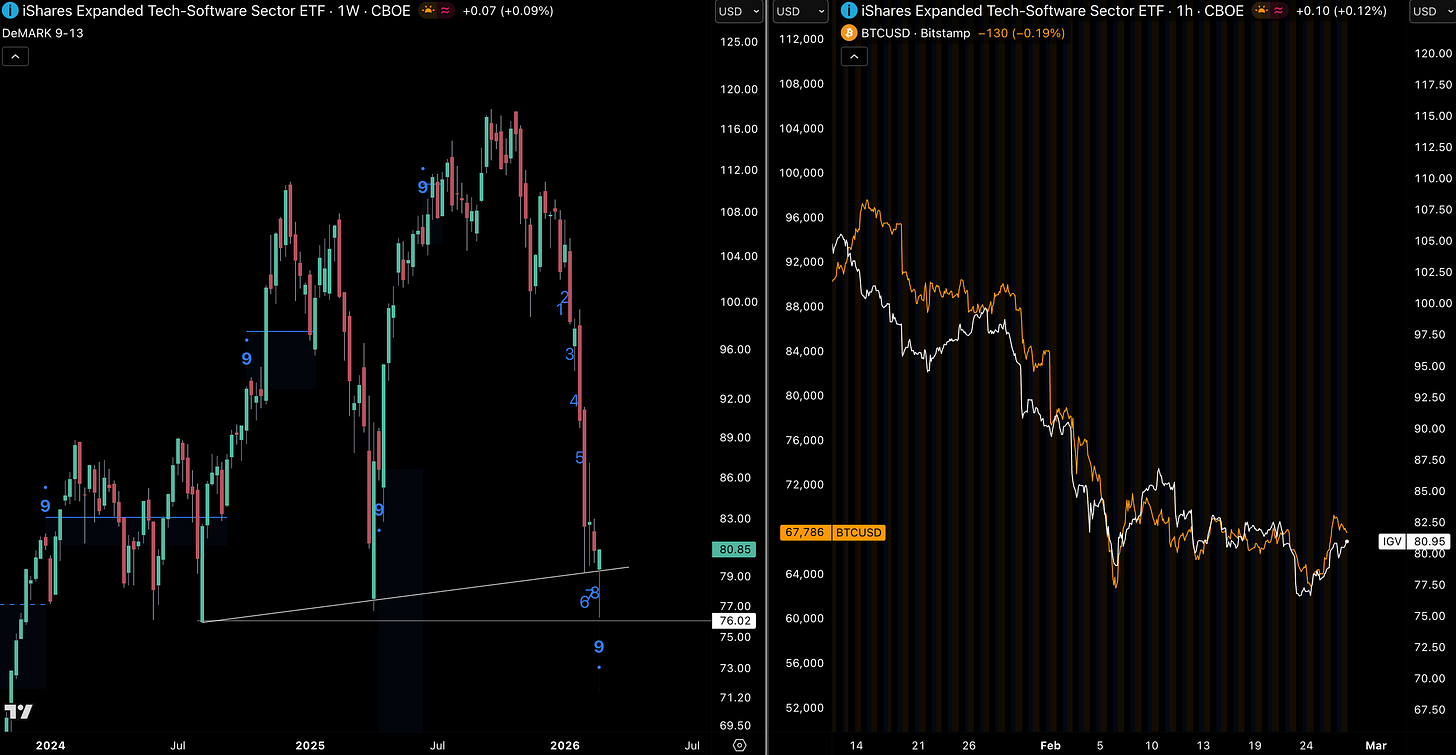This screenshot has width=1456, height=755.
Task: Click the pre-market sun icon in weekly chart
Action: tap(427, 11)
